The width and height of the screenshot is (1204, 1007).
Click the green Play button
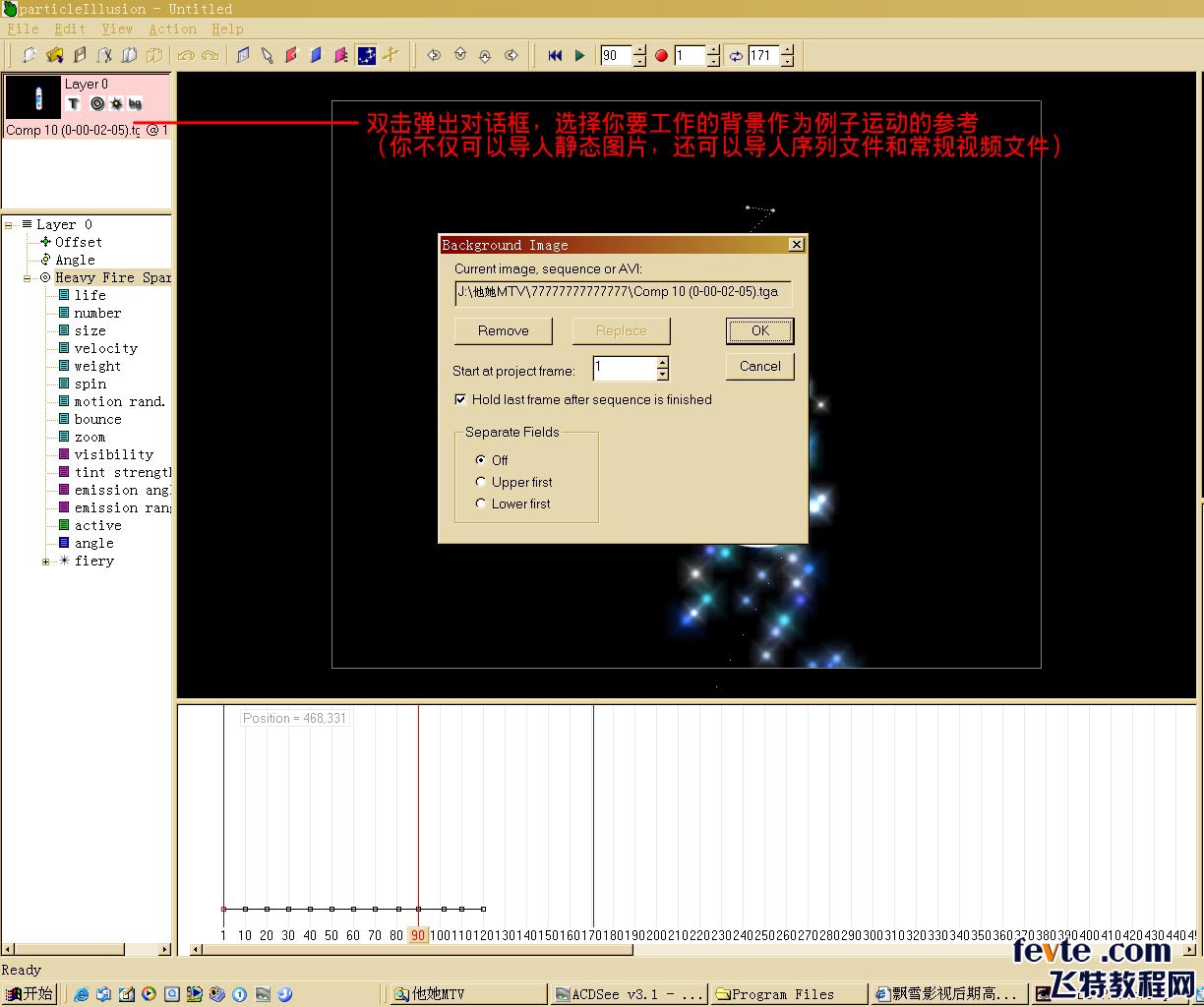point(580,56)
